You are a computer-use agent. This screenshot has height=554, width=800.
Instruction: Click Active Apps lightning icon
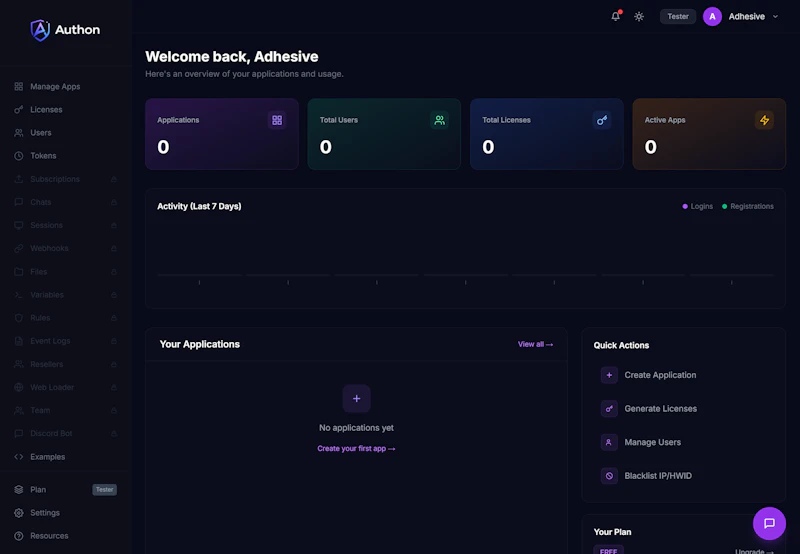(764, 120)
